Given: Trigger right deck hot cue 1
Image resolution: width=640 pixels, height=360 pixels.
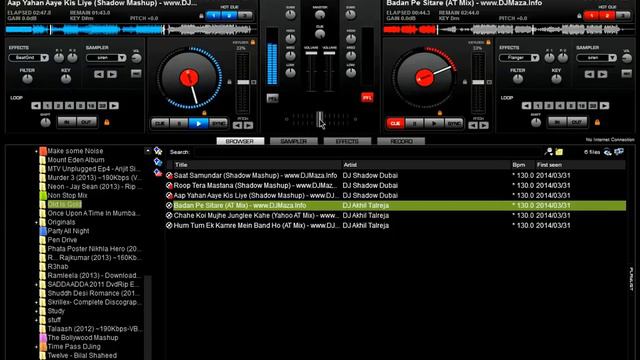Looking at the screenshot, I should [591, 16].
